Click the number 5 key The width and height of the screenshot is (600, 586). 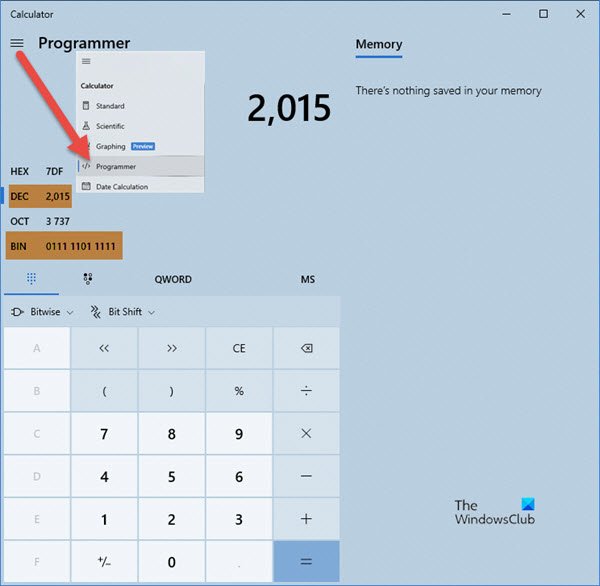tap(171, 477)
